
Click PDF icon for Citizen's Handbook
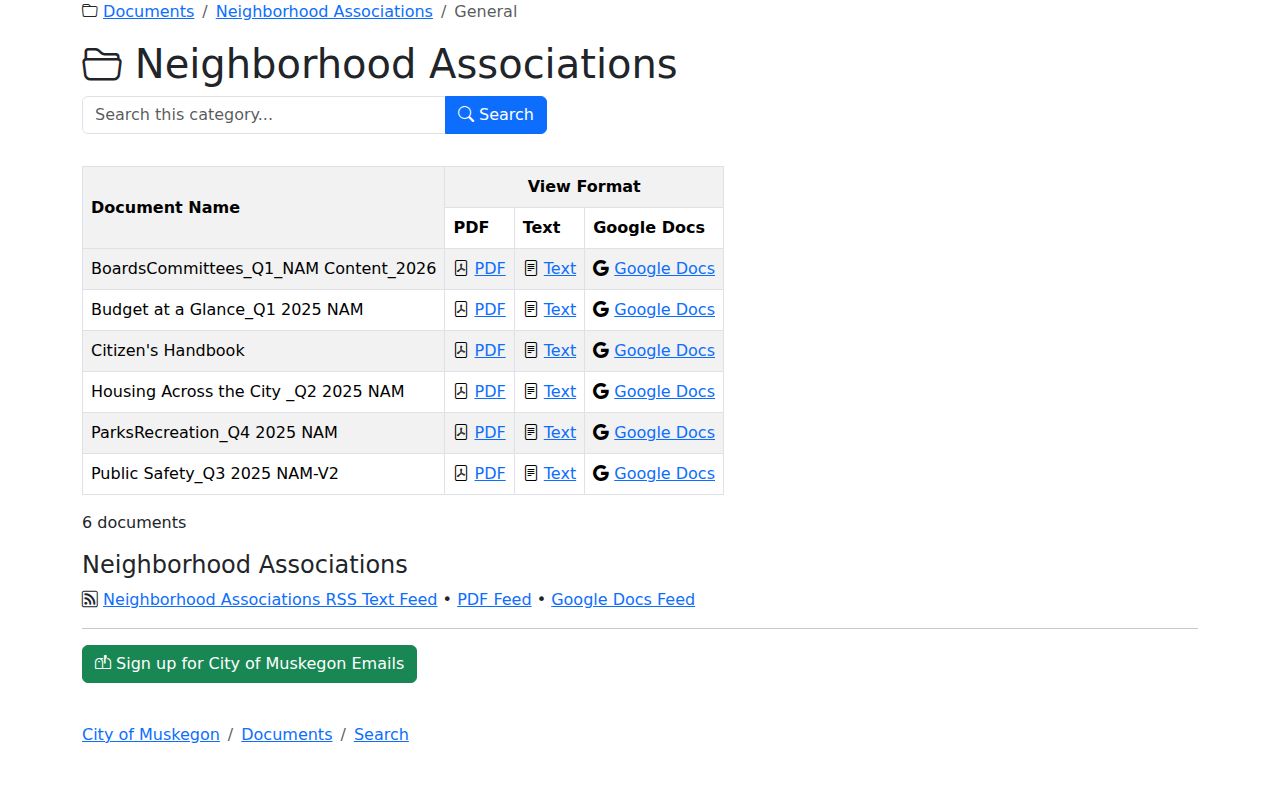[461, 350]
